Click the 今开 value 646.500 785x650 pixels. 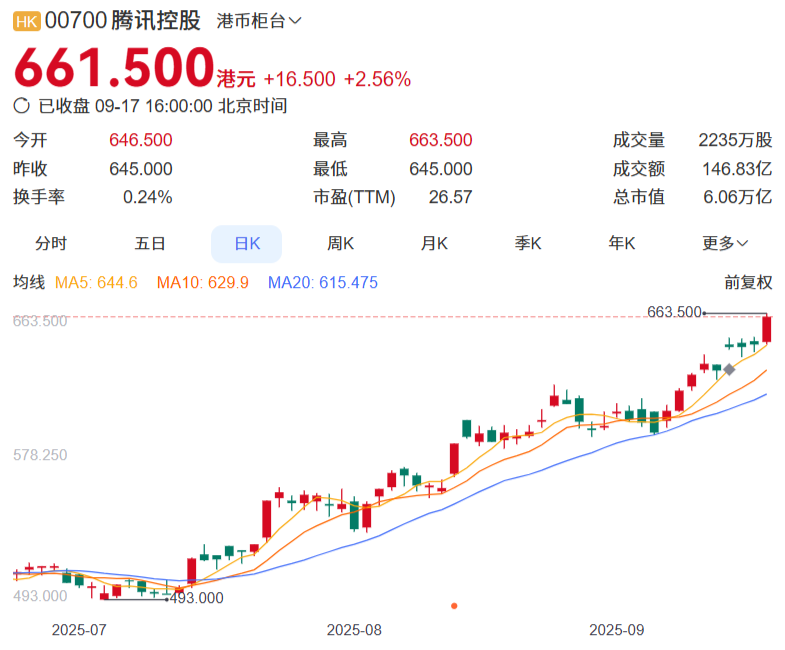(141, 140)
